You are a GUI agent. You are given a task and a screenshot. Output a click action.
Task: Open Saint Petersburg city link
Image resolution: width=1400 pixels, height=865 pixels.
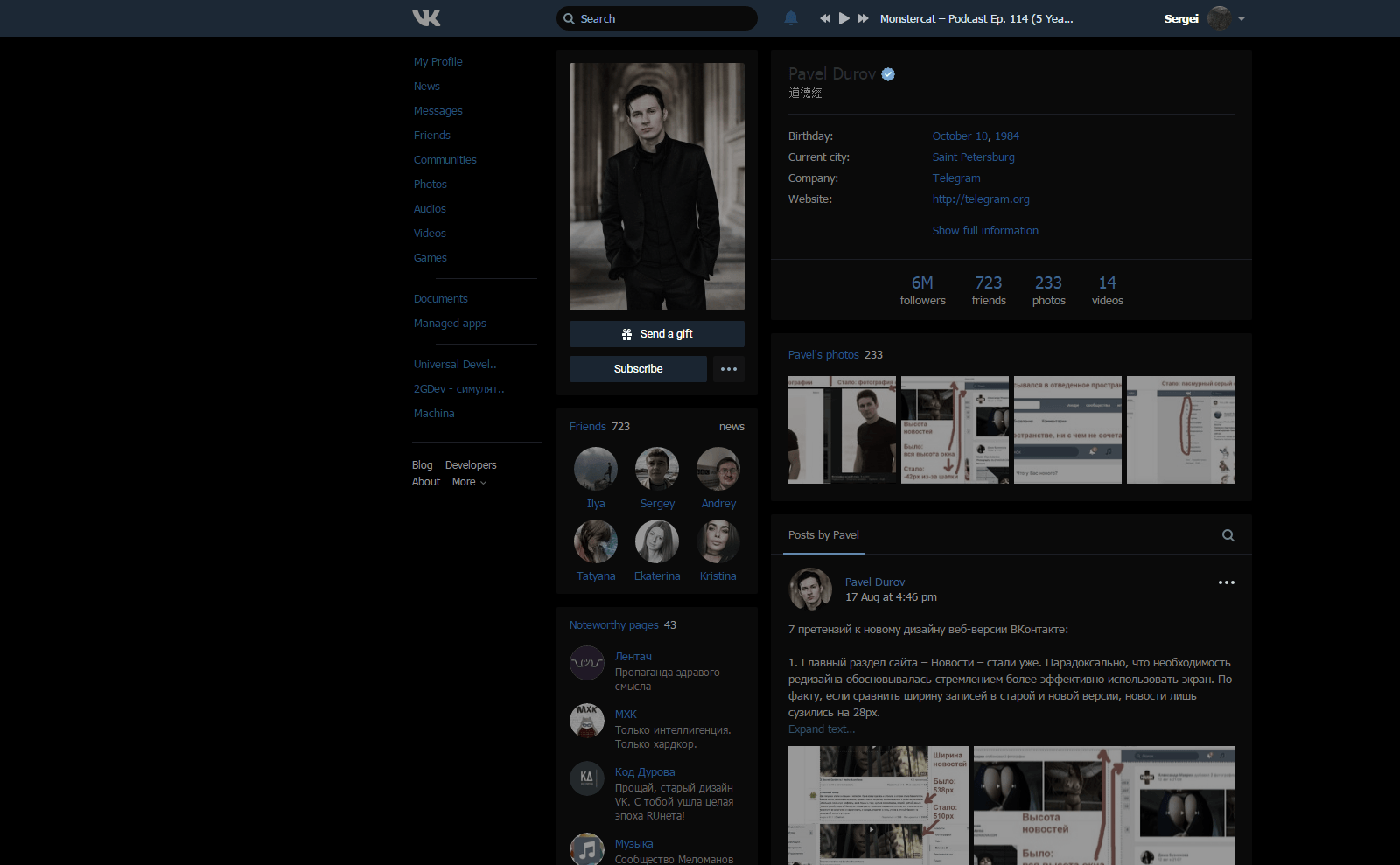pyautogui.click(x=974, y=157)
